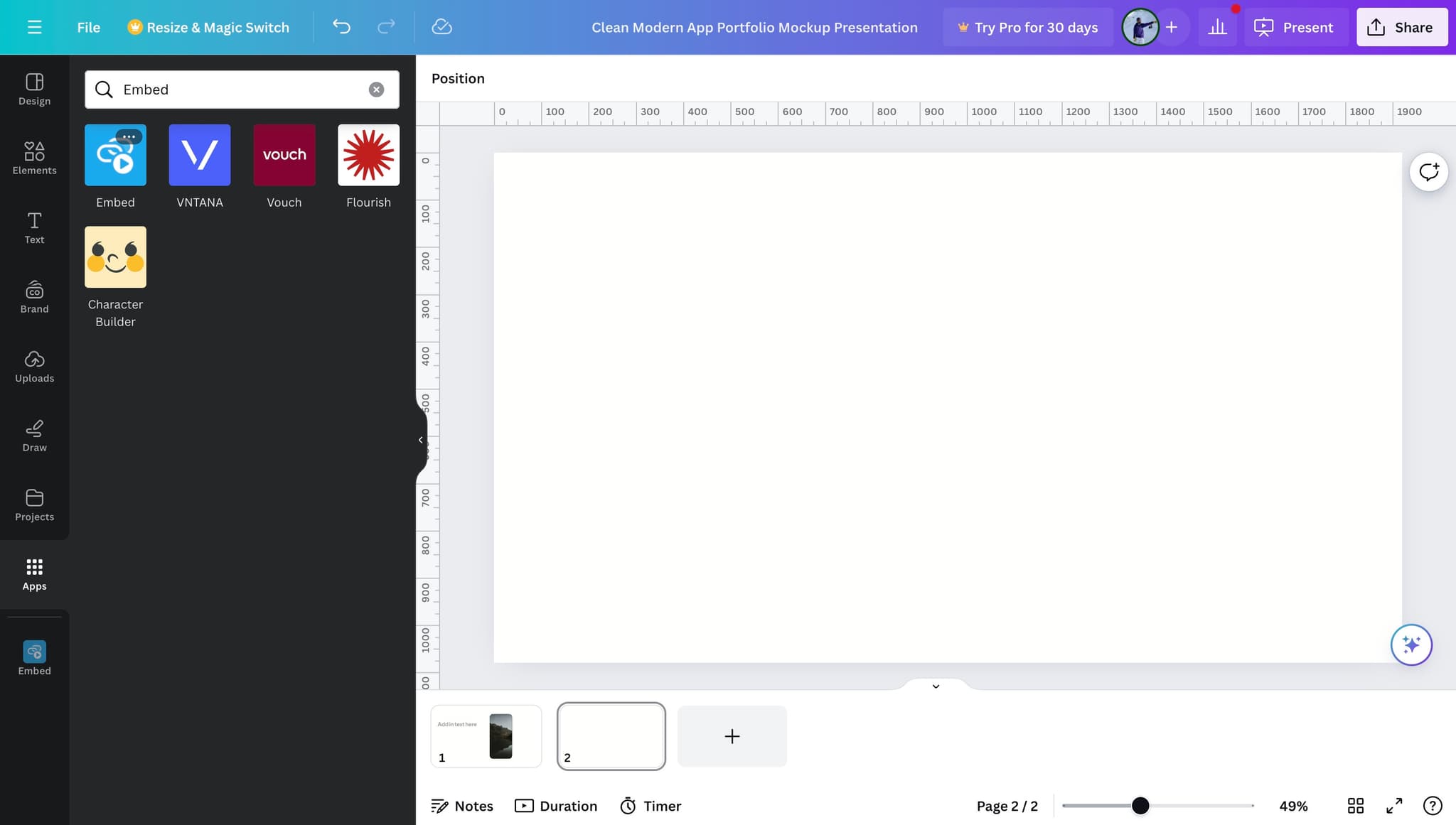Open the hamburger menu
This screenshot has height=825, width=1456.
click(x=34, y=27)
